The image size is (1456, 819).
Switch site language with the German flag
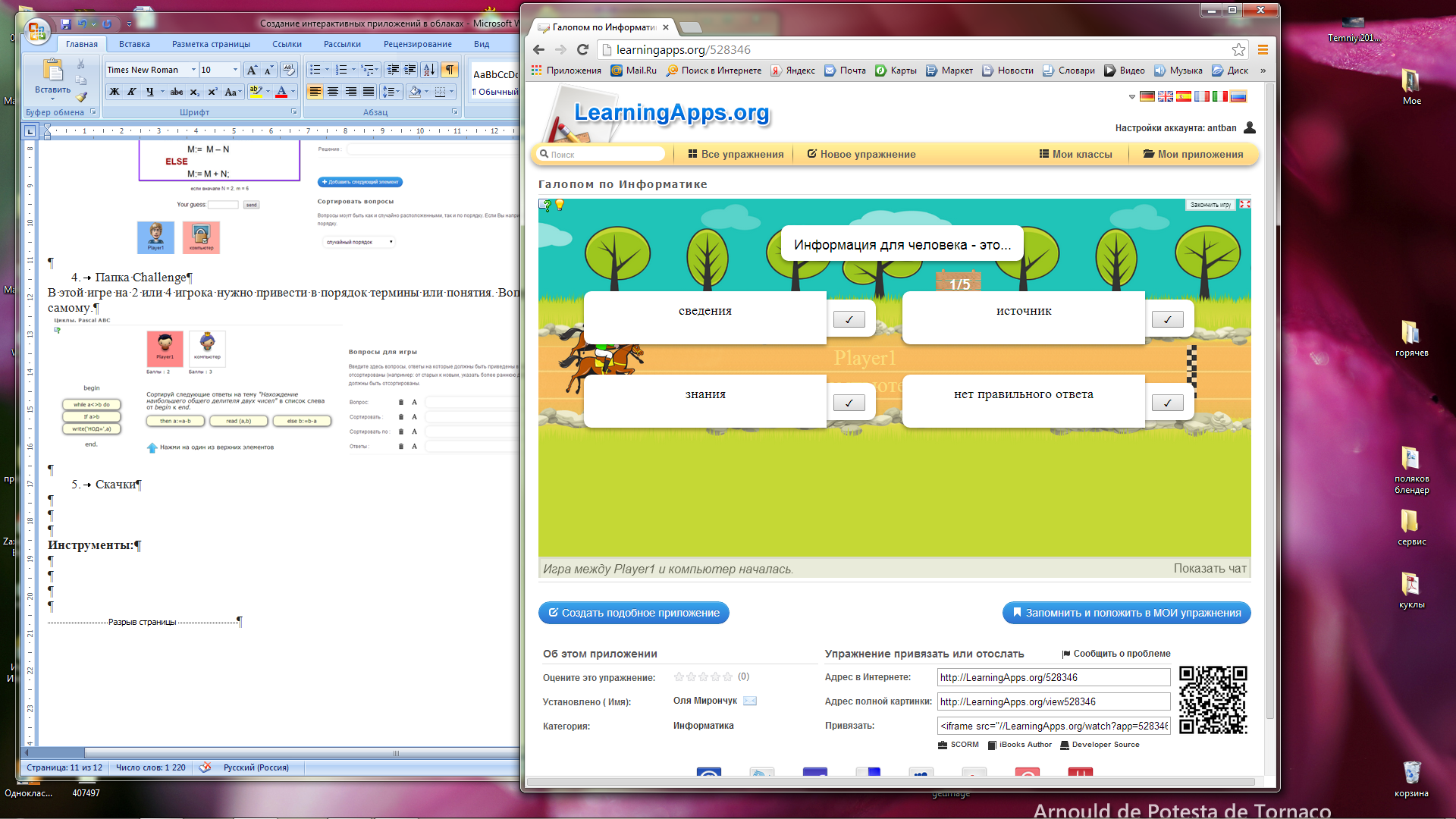pyautogui.click(x=1147, y=96)
